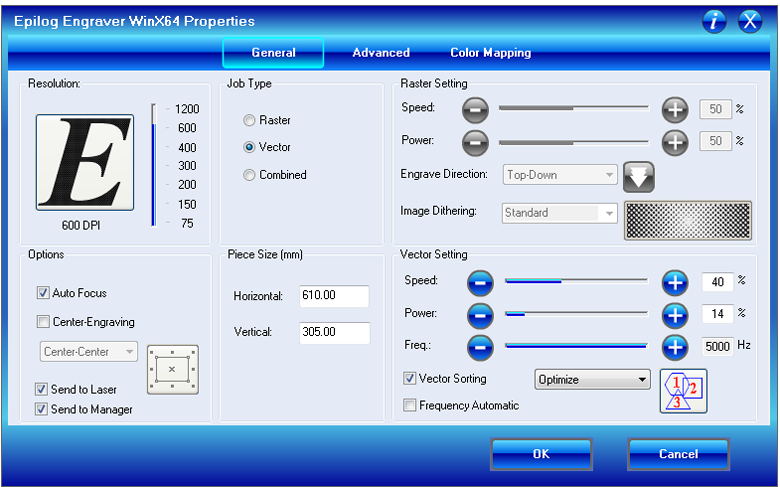Click the Raster Power slider track
This screenshot has height=487, width=780.
coord(574,143)
